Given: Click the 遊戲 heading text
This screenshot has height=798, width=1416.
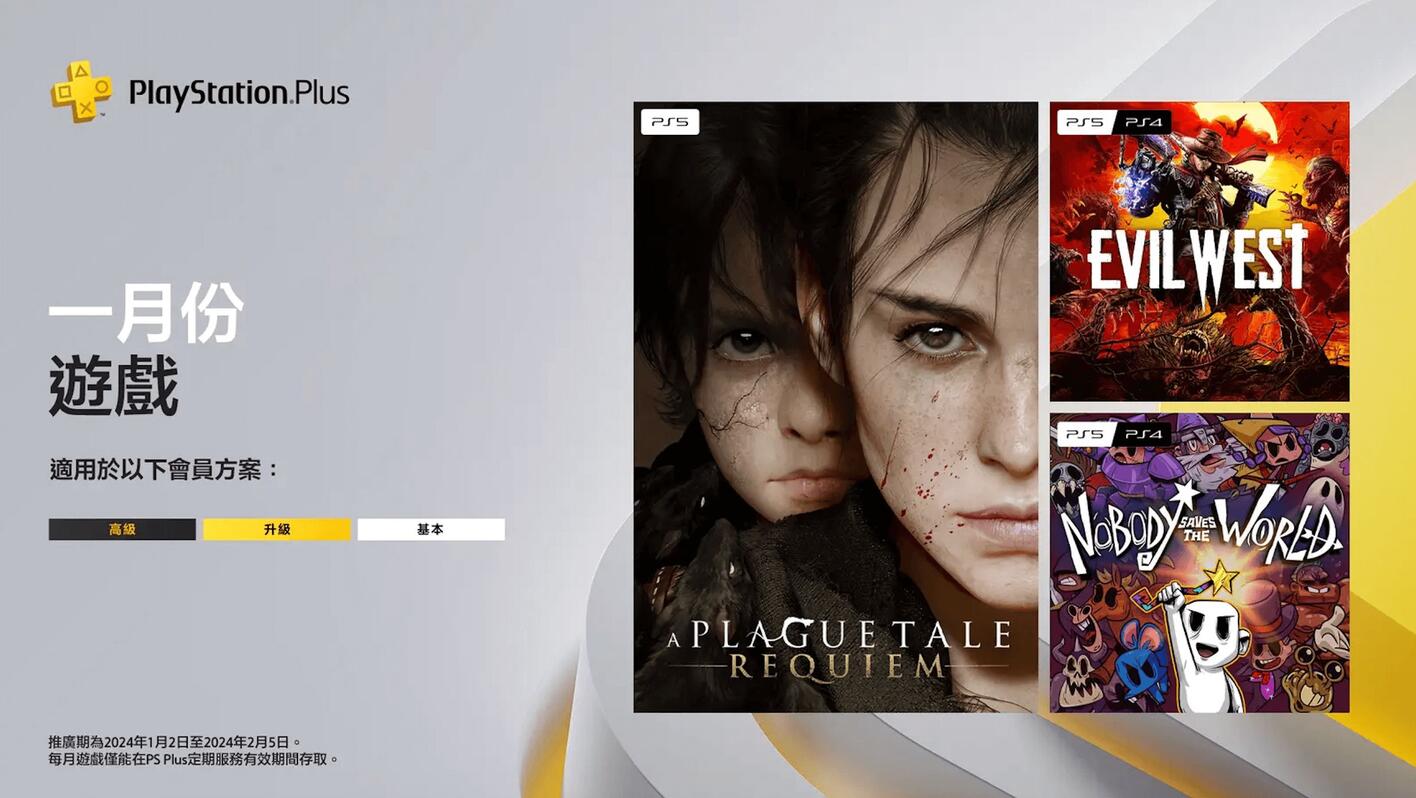Looking at the screenshot, I should coord(114,385).
